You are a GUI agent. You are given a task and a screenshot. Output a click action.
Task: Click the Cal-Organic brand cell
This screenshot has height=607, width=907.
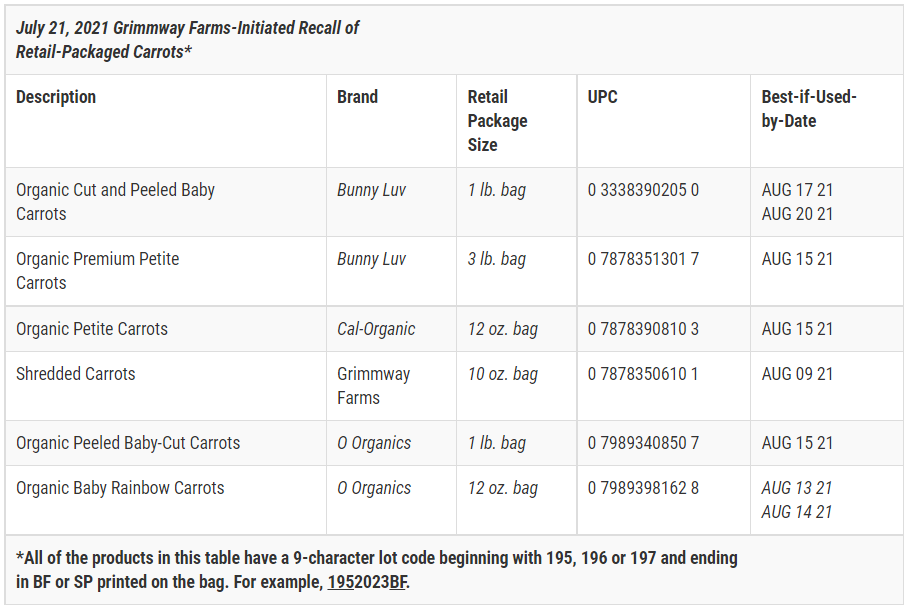click(376, 329)
